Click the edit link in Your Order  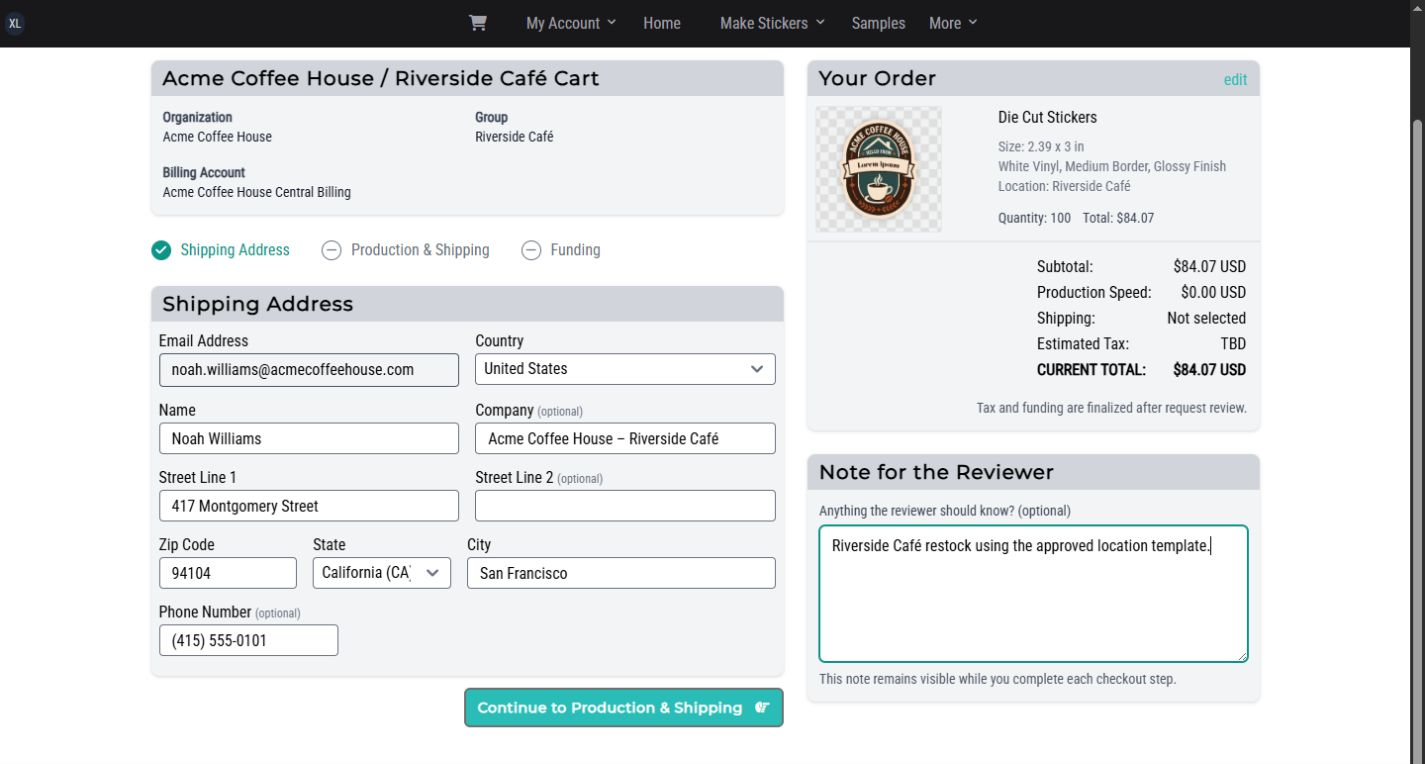[x=1235, y=80]
